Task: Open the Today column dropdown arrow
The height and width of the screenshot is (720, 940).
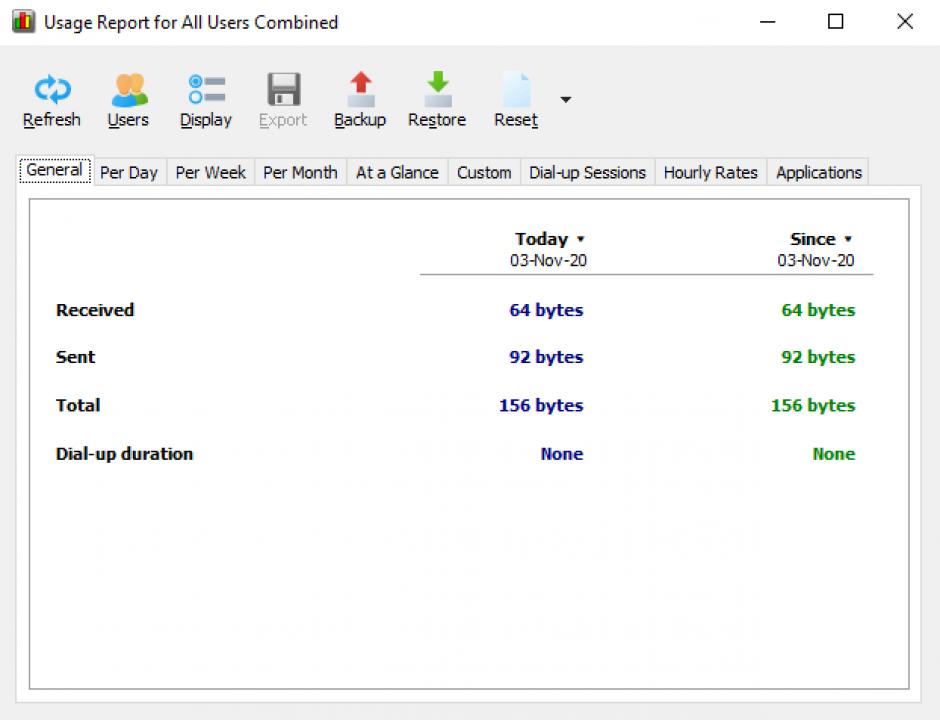Action: 580,239
